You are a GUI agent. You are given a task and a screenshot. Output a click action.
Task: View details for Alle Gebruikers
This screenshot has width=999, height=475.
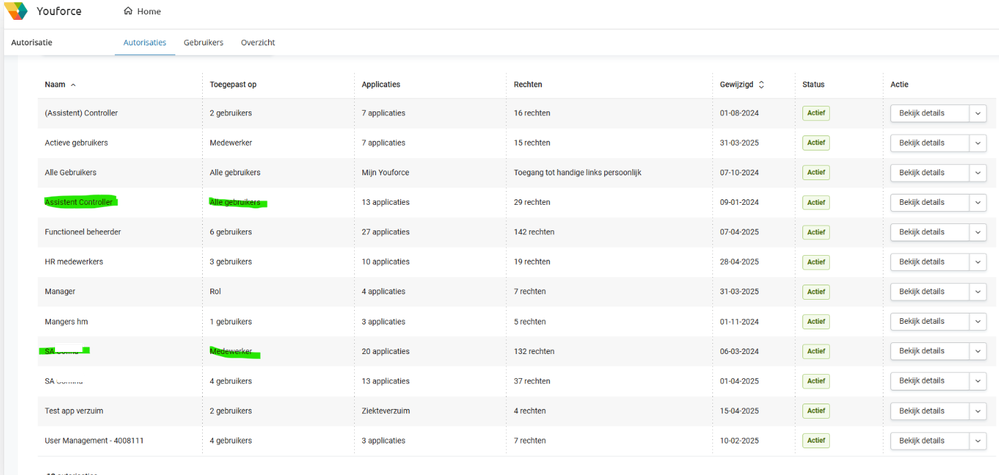tap(930, 173)
